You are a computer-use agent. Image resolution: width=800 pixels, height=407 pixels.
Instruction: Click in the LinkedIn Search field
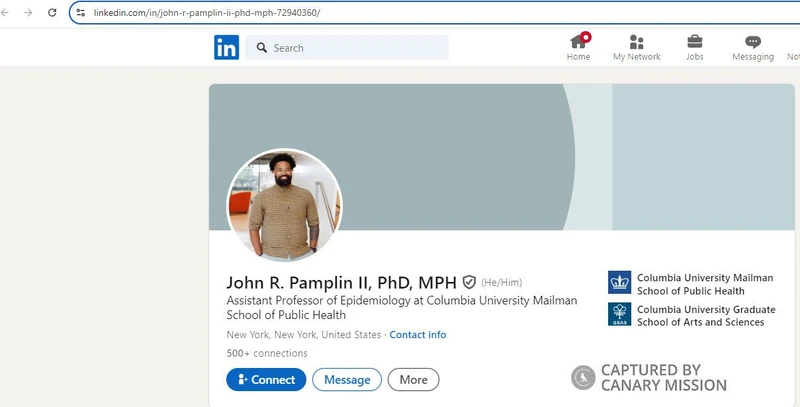pyautogui.click(x=346, y=47)
